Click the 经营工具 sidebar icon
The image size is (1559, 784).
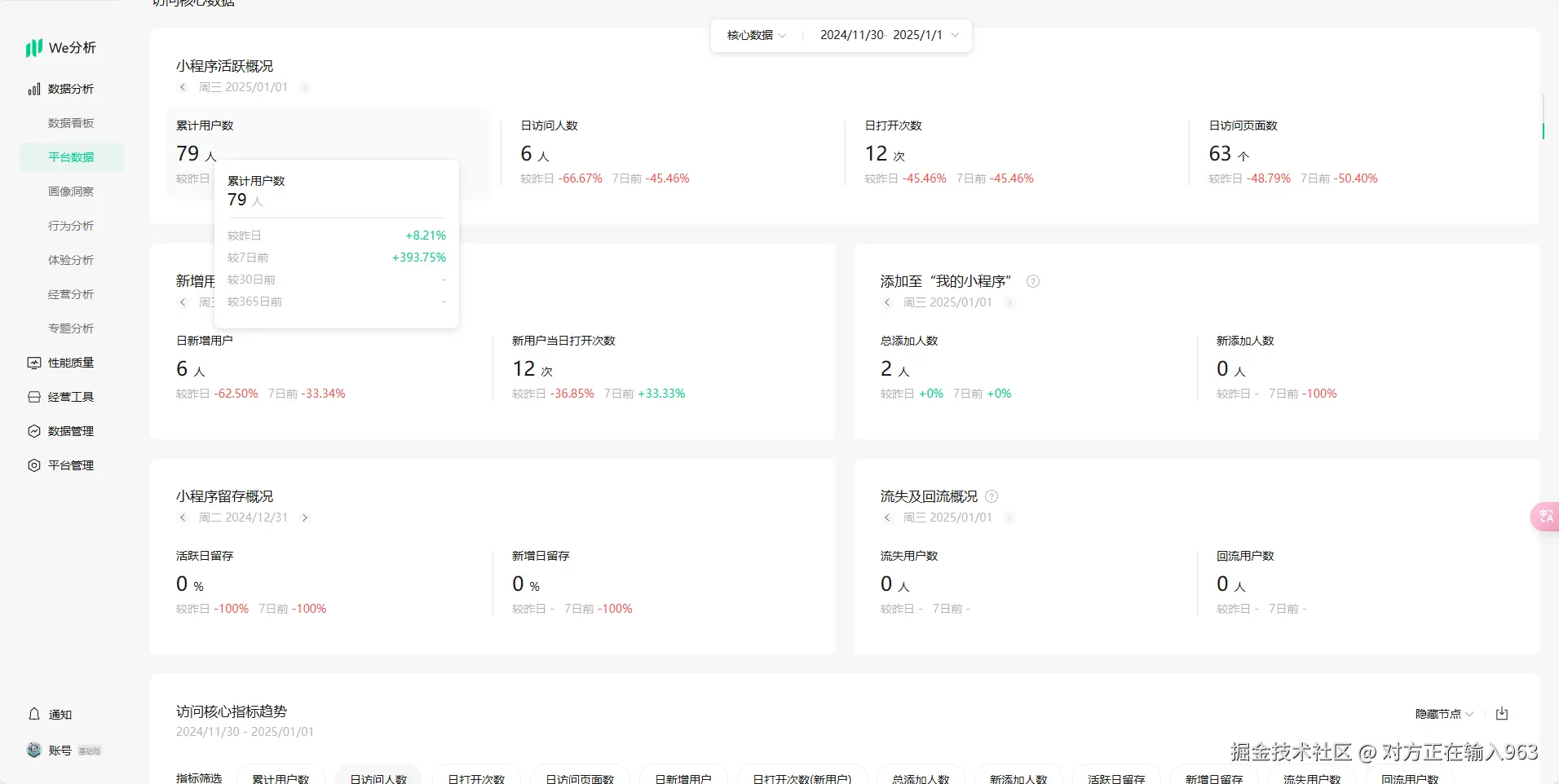34,397
